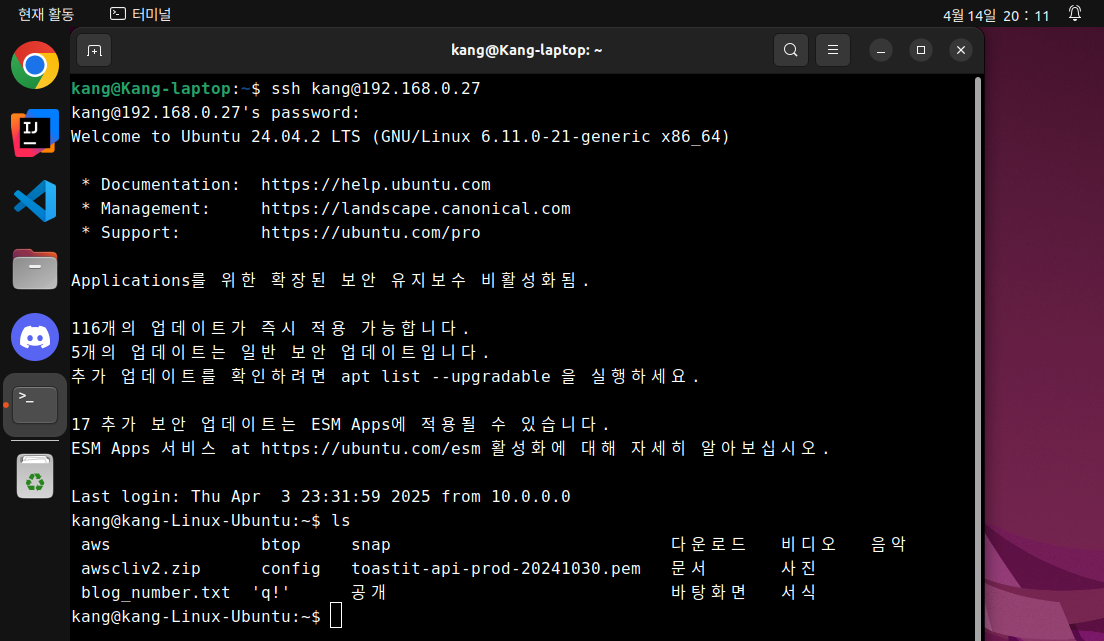Launch IntelliJ IDEA from the dock
The height and width of the screenshot is (641, 1104).
[x=34, y=132]
